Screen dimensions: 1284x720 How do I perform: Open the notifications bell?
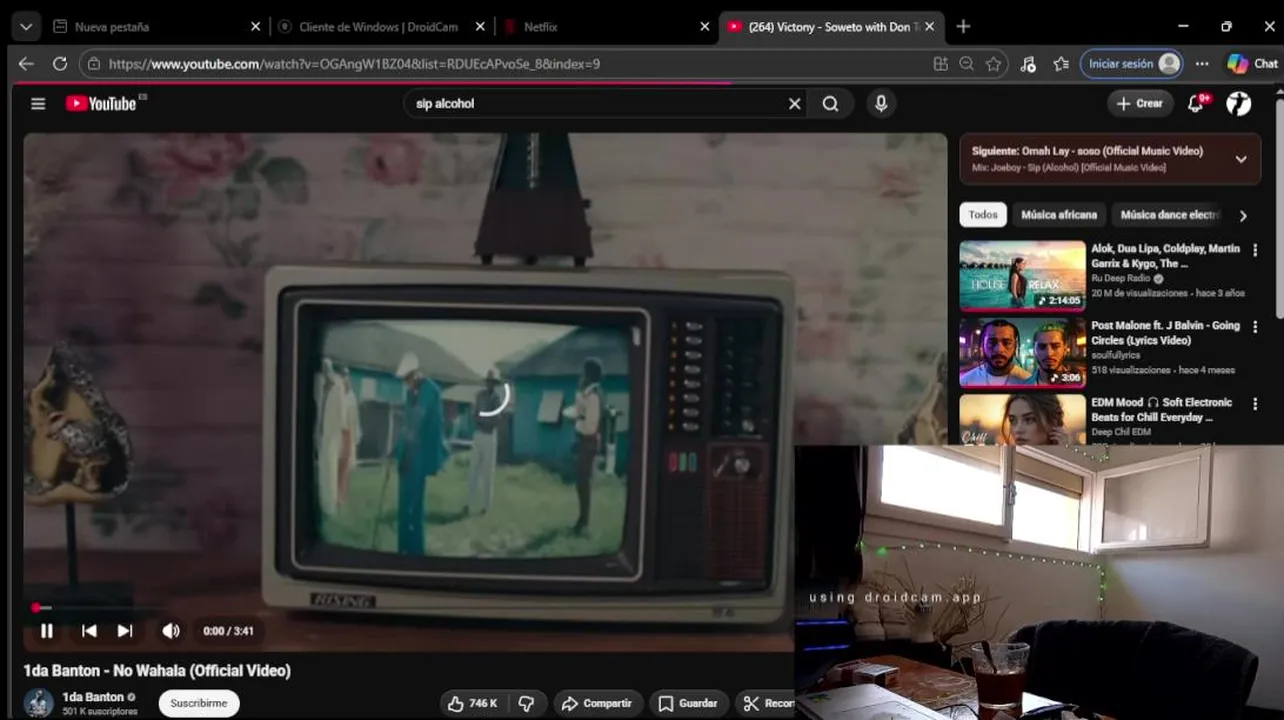click(x=1196, y=103)
